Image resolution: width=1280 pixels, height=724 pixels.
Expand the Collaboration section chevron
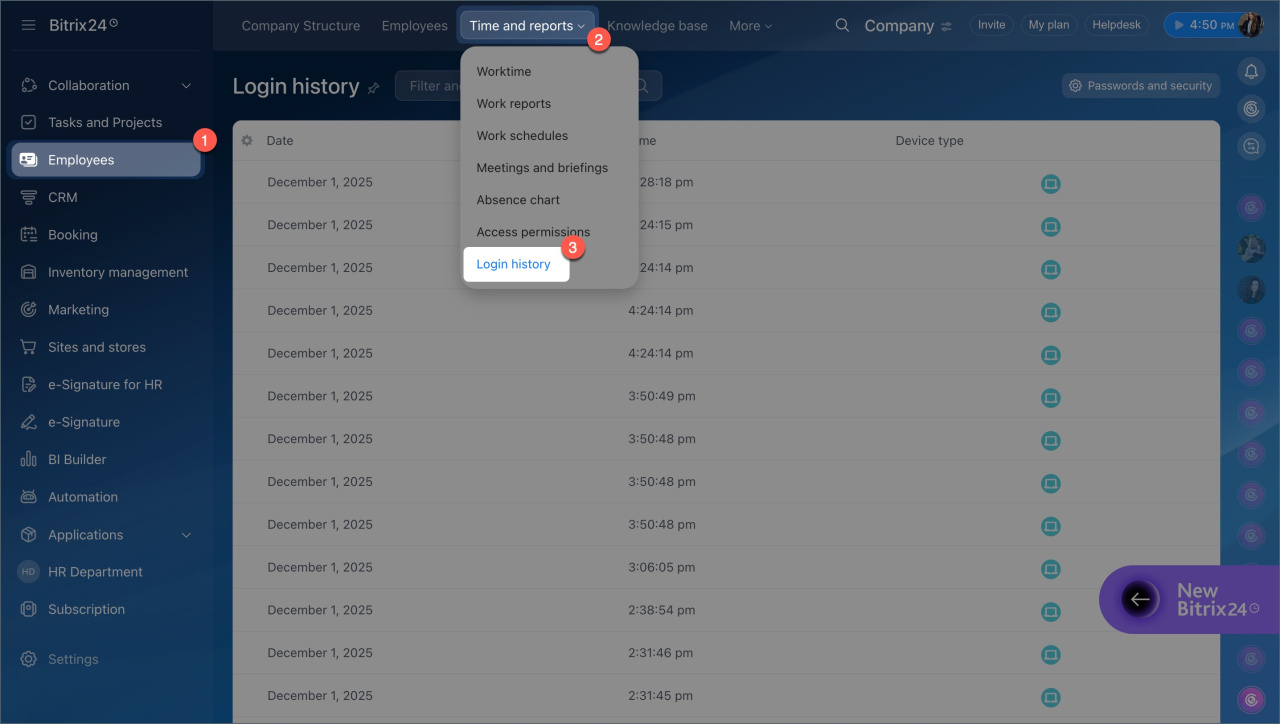pos(186,86)
